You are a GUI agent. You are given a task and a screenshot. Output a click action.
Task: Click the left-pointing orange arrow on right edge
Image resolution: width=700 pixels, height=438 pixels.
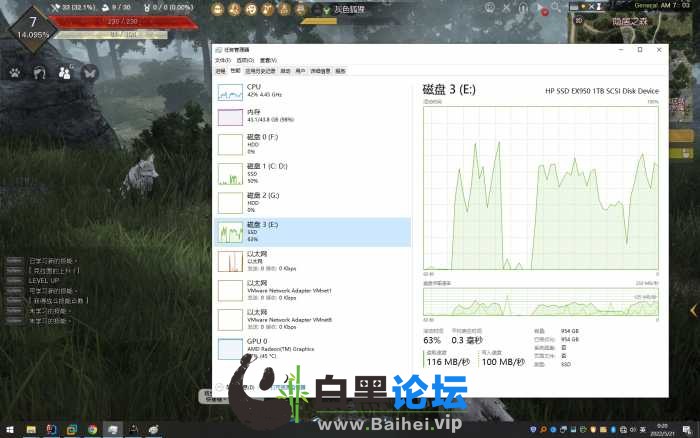click(694, 310)
